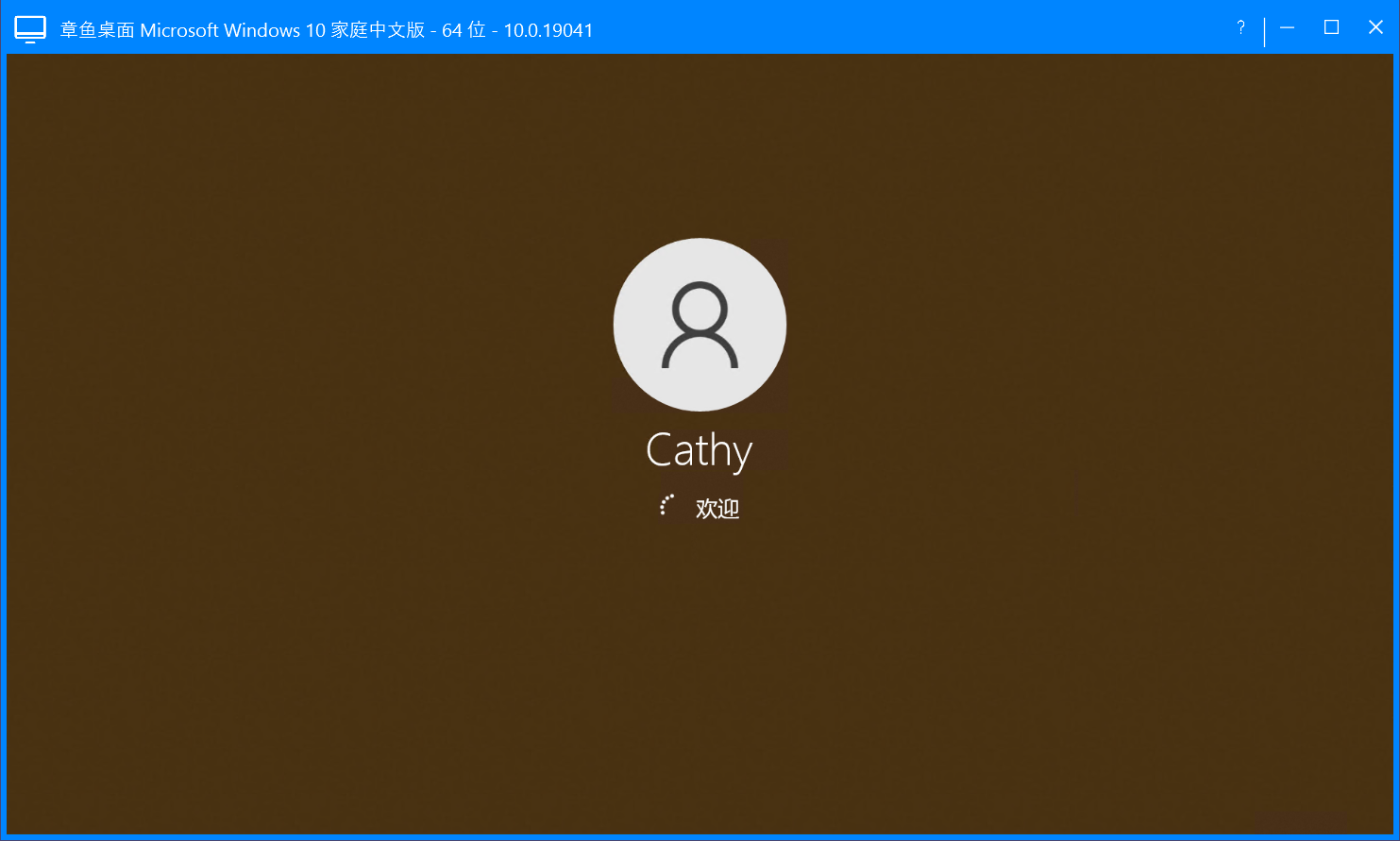Minimize the remote desktop window

[x=1287, y=28]
